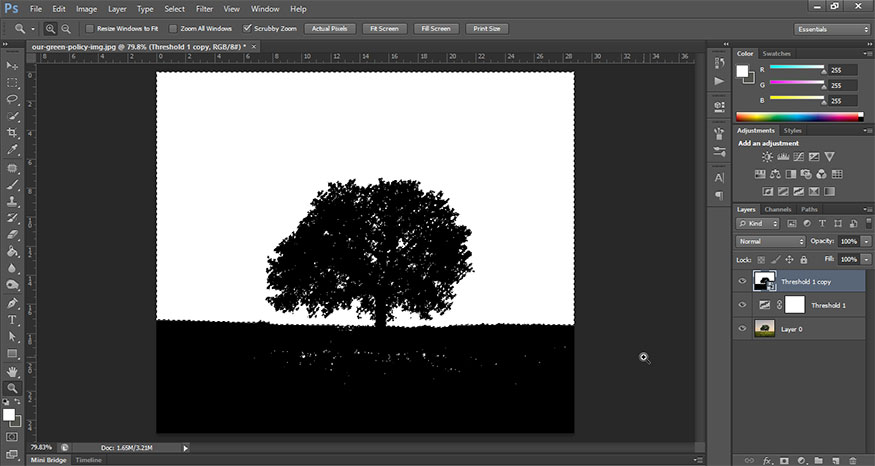Hide the Threshold 1 copy layer
Viewport: 875px width, 466px height.
point(742,281)
